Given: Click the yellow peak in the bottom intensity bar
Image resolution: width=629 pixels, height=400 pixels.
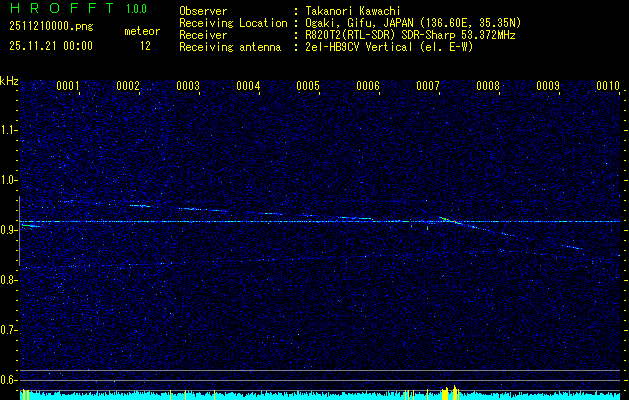Looking at the screenshot, I should pyautogui.click(x=453, y=391).
